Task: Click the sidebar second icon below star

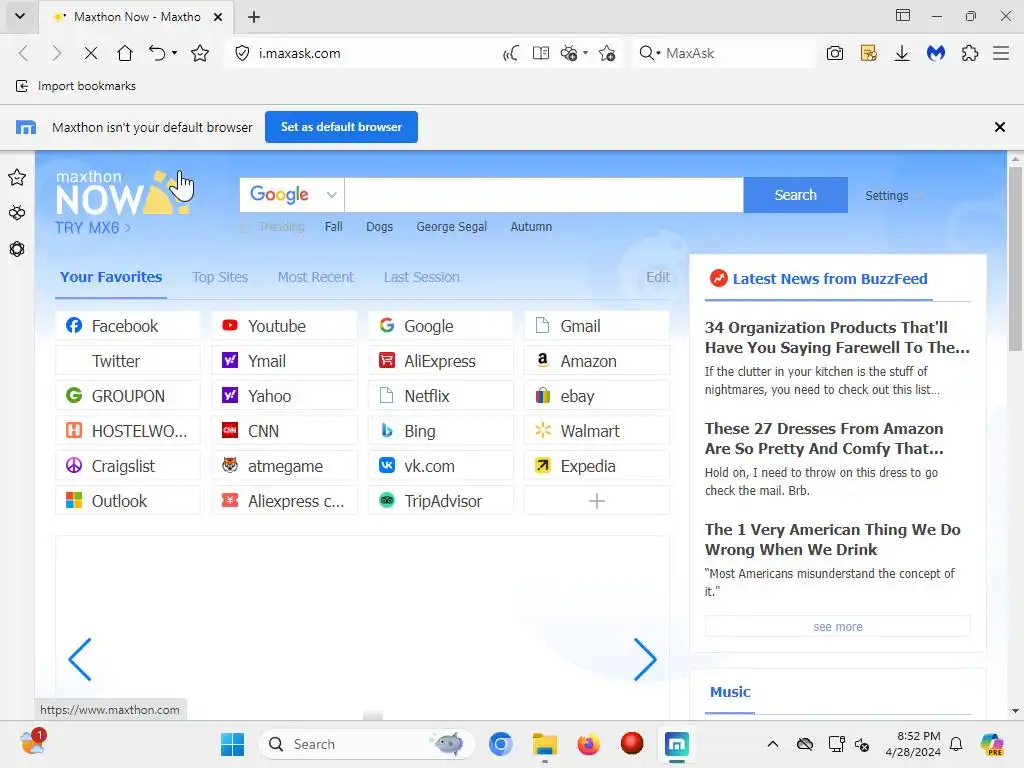Action: coord(17,213)
